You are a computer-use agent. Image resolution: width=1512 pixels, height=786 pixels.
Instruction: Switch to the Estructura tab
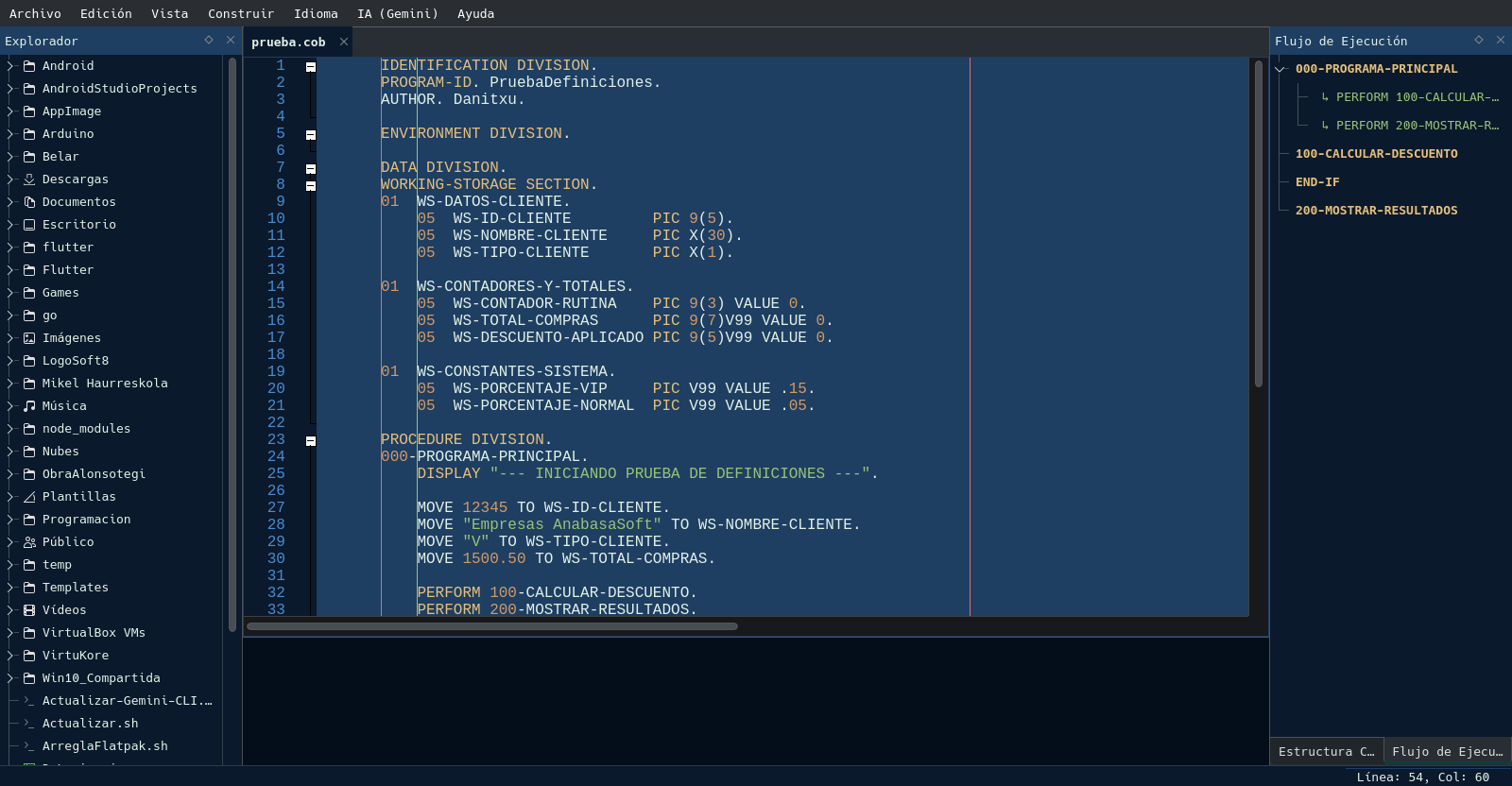click(1326, 751)
